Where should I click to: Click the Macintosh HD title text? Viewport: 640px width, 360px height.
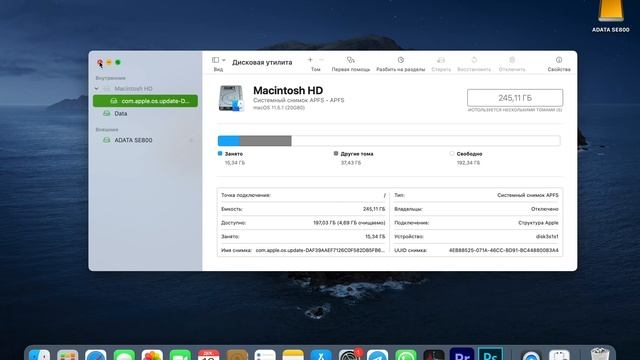(x=288, y=91)
